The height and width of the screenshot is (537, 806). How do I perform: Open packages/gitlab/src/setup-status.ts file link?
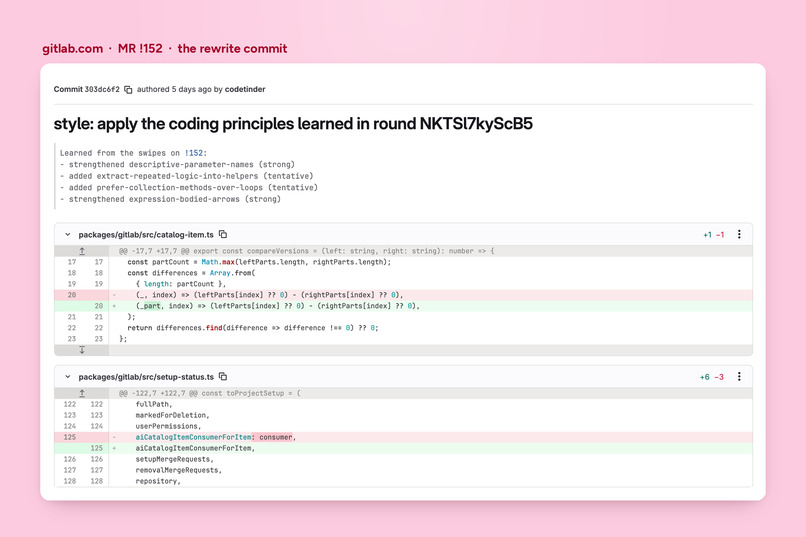(x=146, y=377)
